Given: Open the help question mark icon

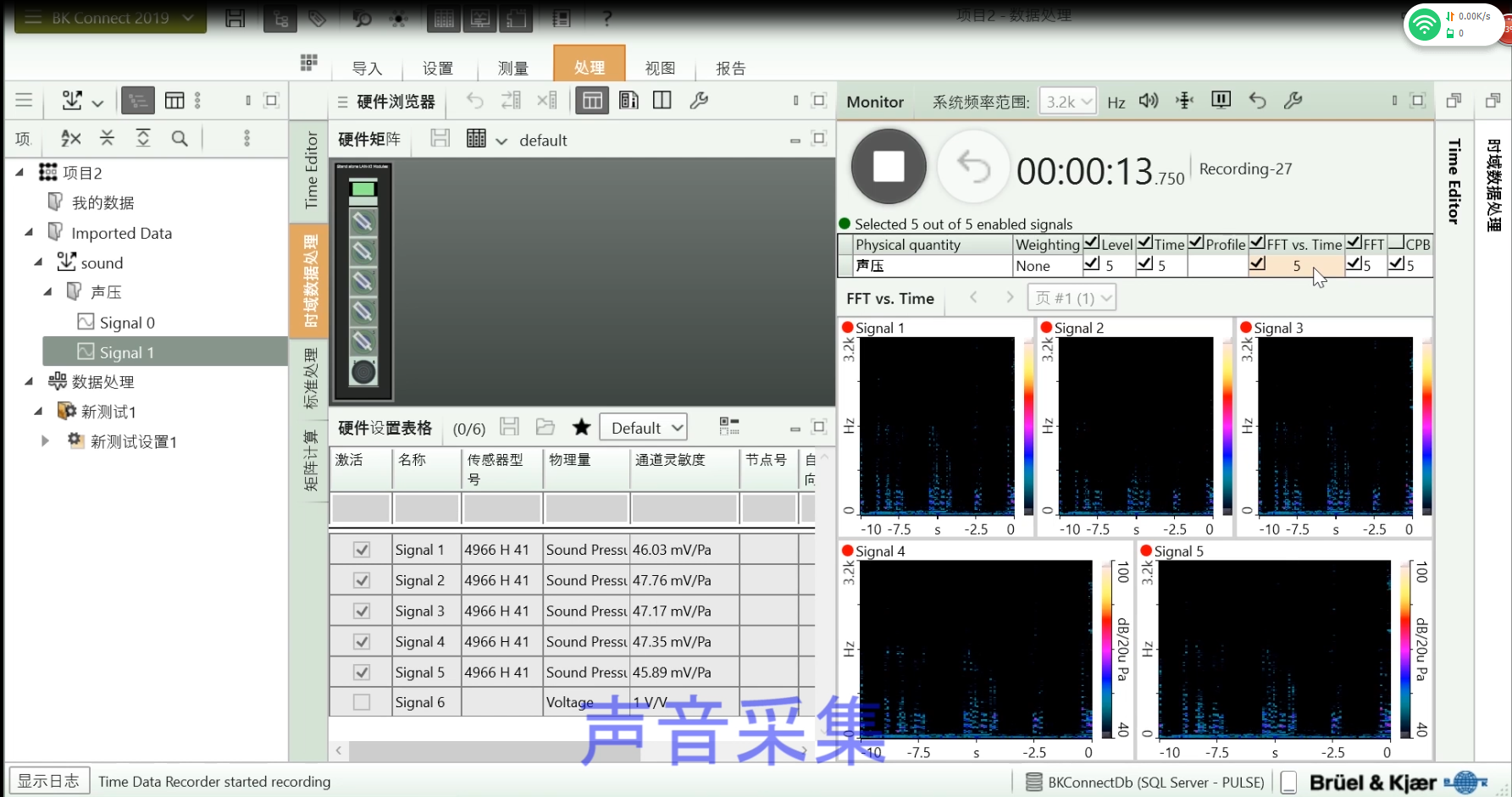Looking at the screenshot, I should [x=606, y=18].
